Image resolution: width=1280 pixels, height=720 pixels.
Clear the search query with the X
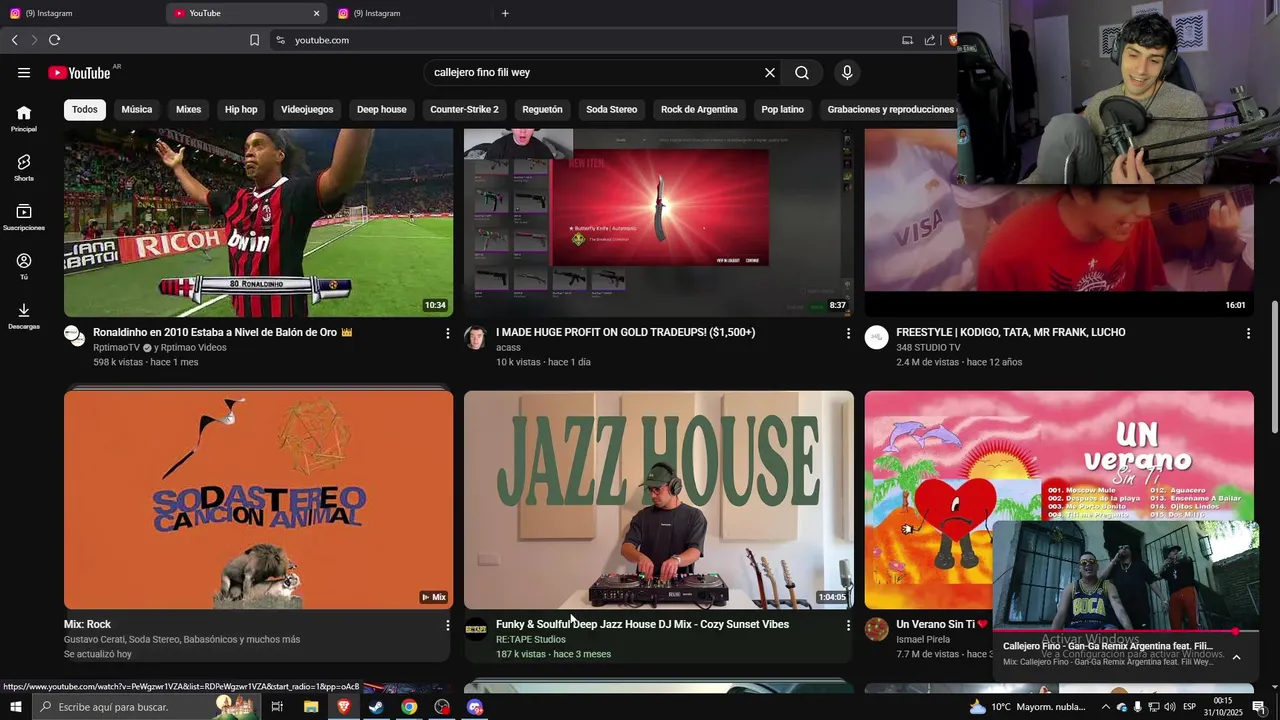(770, 72)
